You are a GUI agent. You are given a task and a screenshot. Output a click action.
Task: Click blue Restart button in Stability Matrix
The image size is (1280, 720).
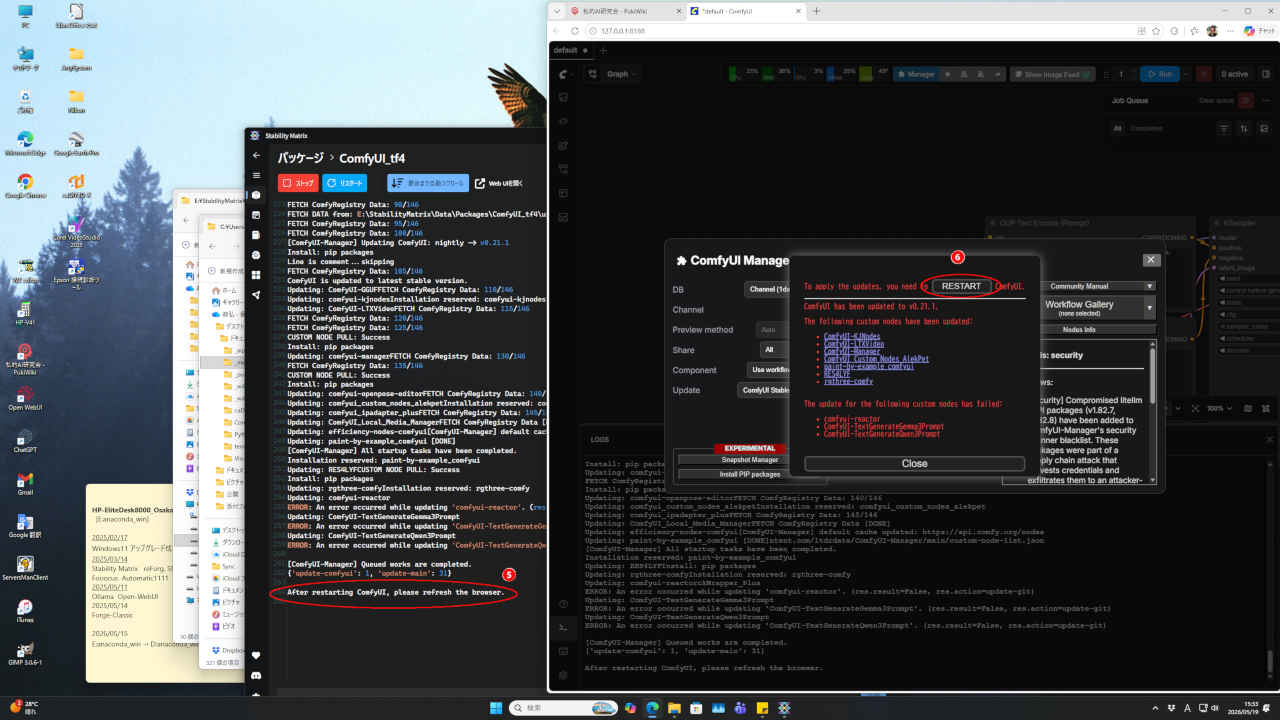click(x=345, y=183)
